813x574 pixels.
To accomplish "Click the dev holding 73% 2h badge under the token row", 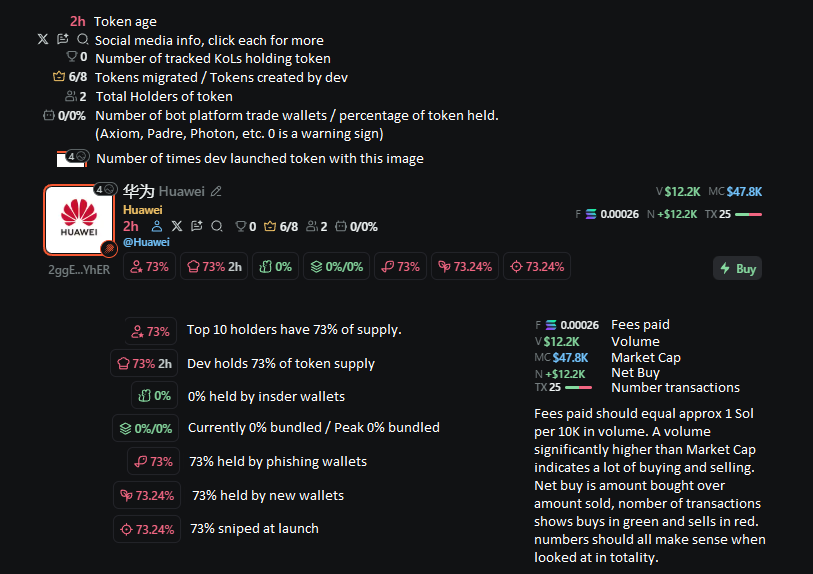I will (214, 267).
